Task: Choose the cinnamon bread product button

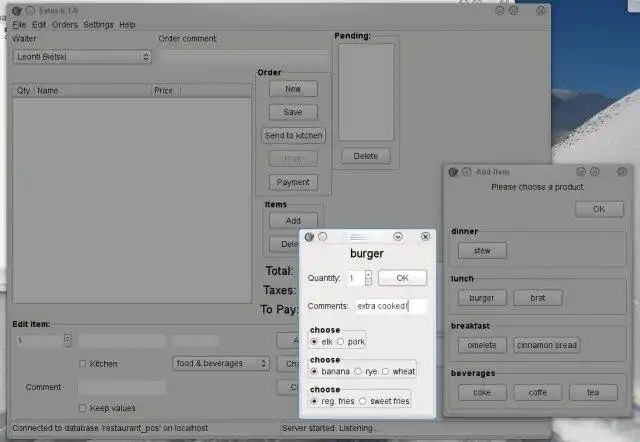Action: click(x=547, y=345)
